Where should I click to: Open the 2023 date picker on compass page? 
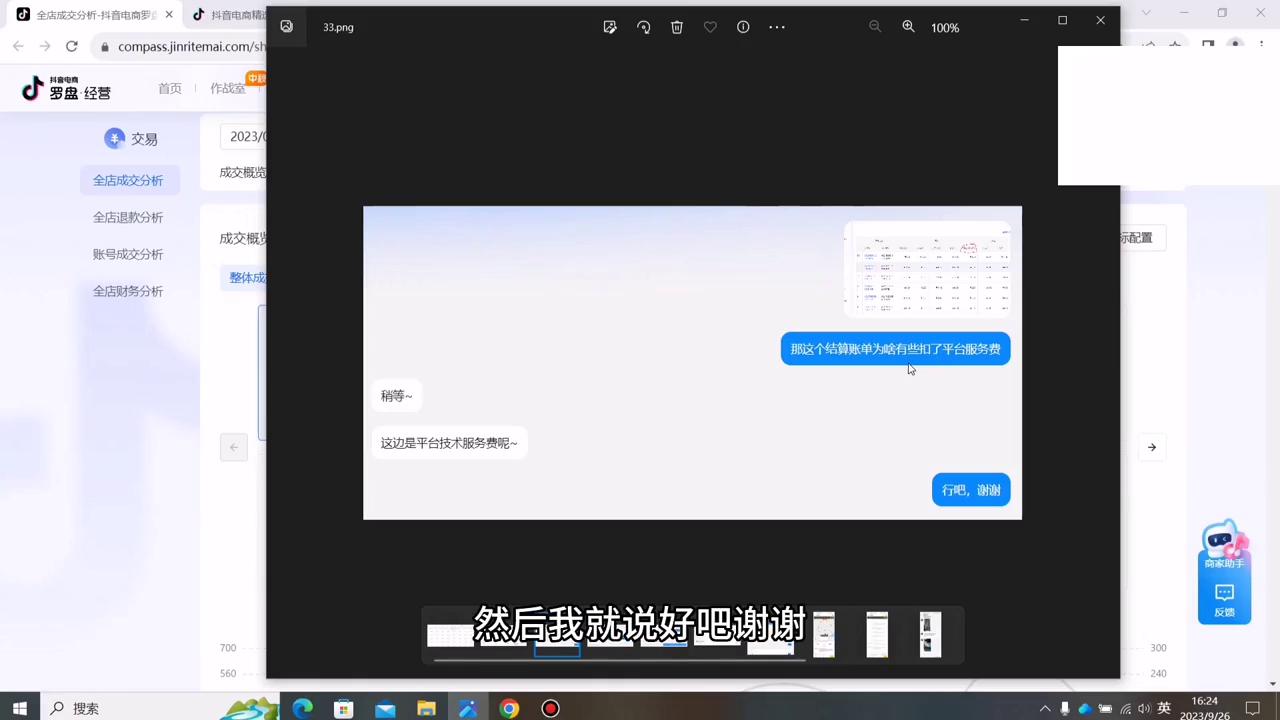(248, 136)
